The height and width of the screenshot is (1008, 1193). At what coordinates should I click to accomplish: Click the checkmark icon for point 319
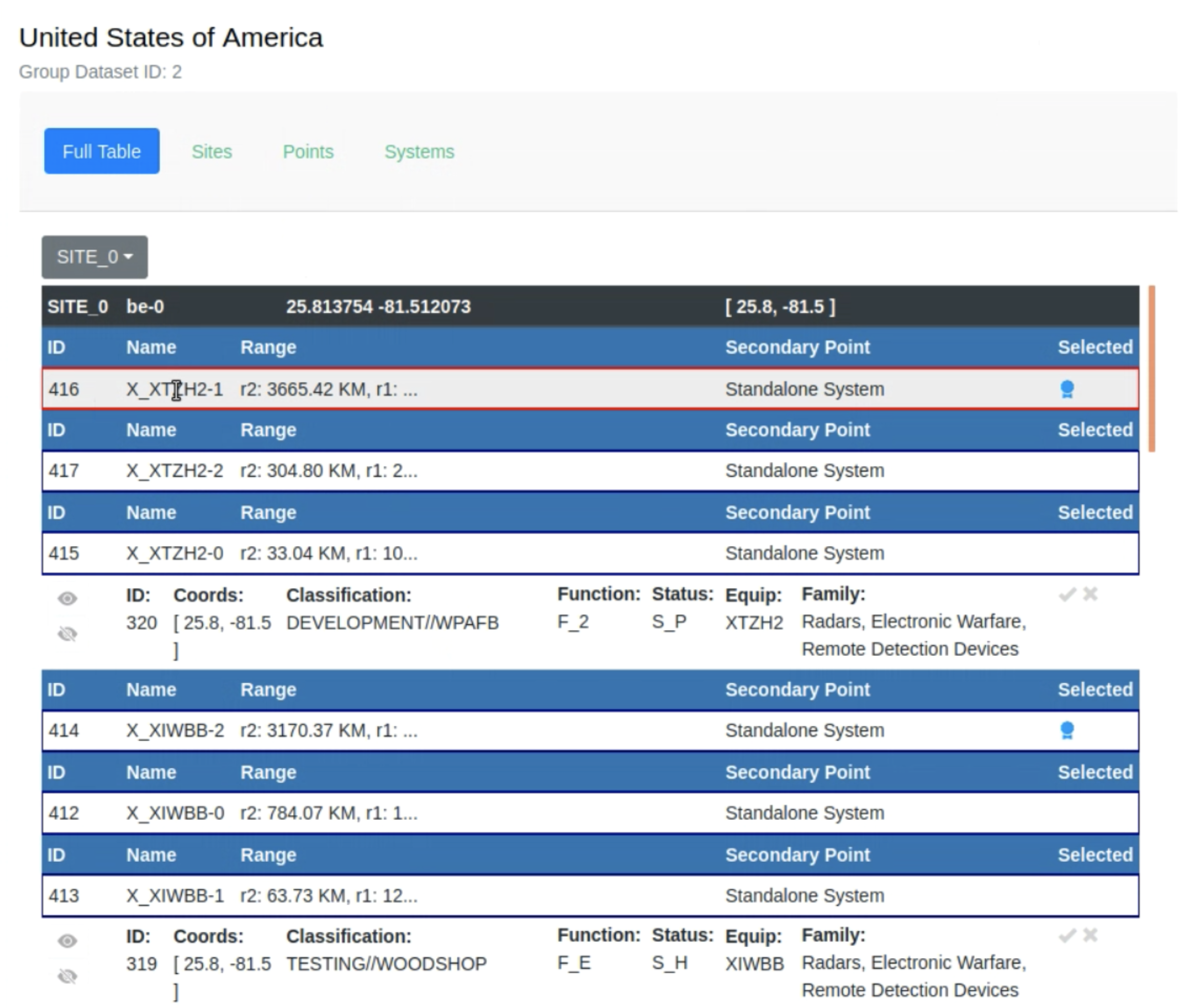point(1067,935)
